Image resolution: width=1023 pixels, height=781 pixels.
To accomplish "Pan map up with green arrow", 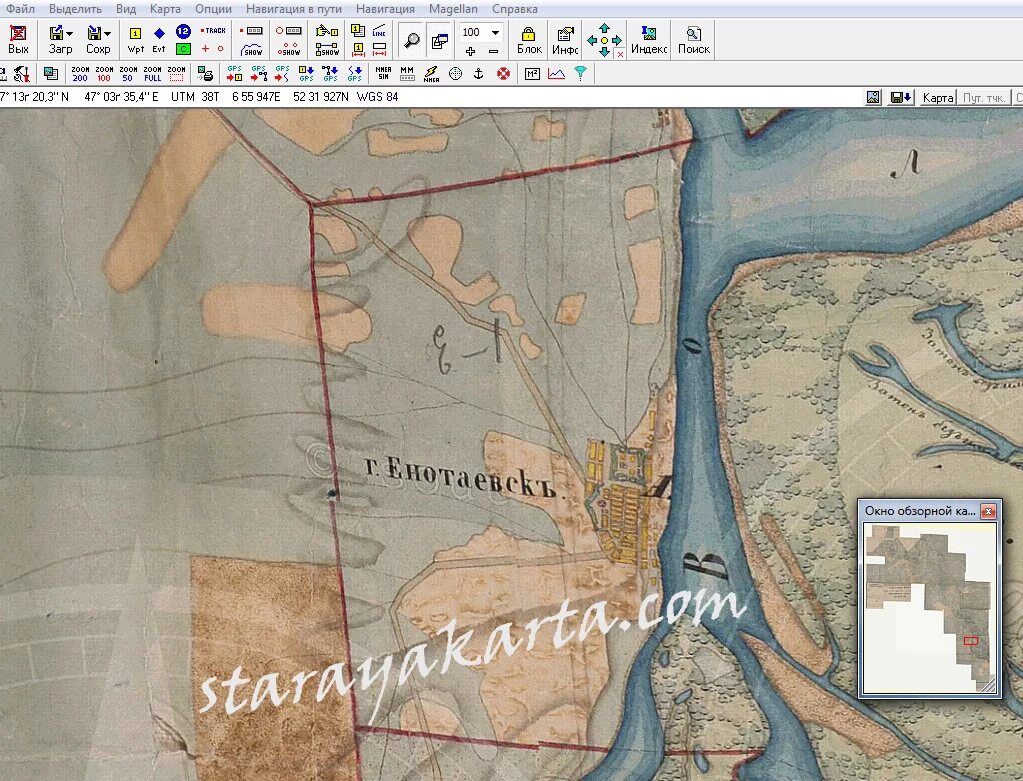I will click(x=604, y=28).
